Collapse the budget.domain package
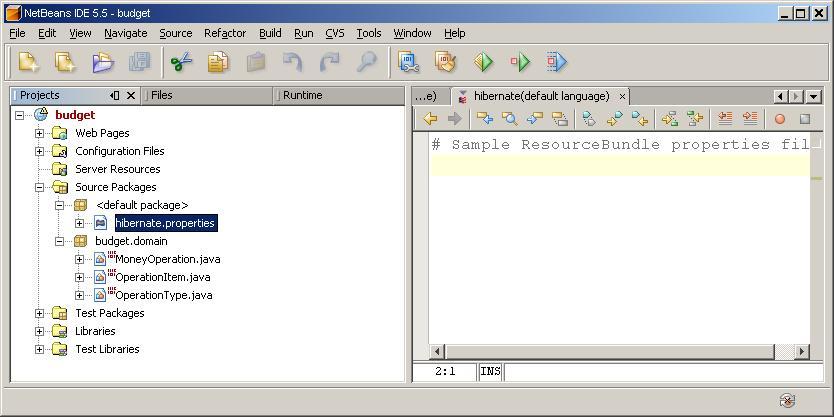 pyautogui.click(x=59, y=241)
